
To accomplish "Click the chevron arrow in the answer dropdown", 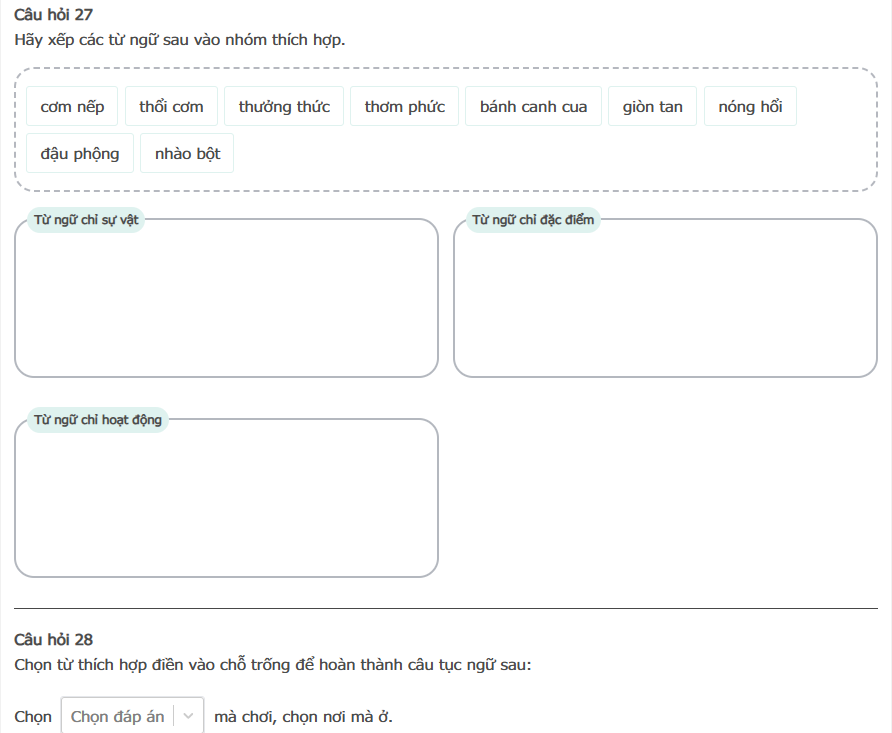I will (188, 717).
